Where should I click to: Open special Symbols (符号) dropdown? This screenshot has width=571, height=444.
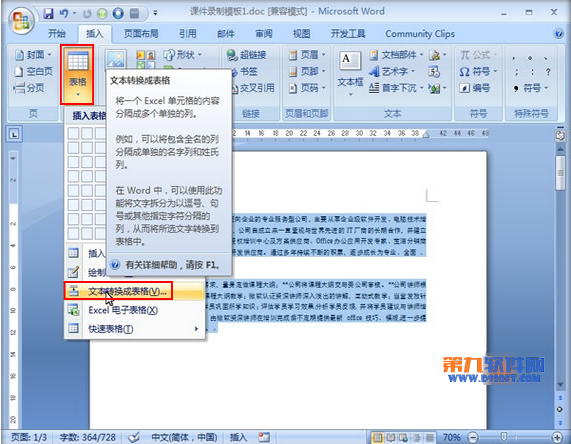click(531, 88)
